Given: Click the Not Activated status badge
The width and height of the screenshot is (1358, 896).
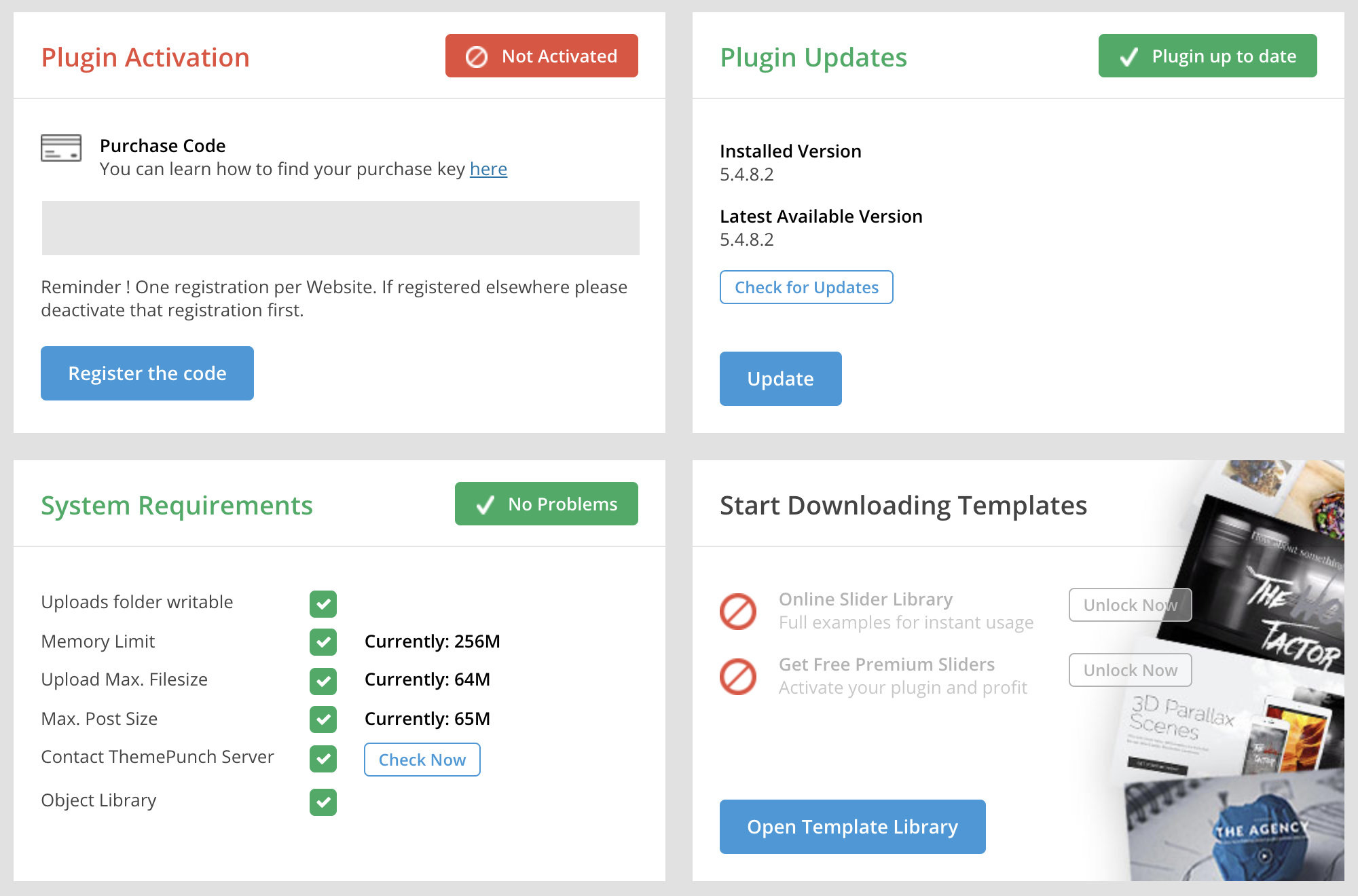Looking at the screenshot, I should (x=541, y=56).
